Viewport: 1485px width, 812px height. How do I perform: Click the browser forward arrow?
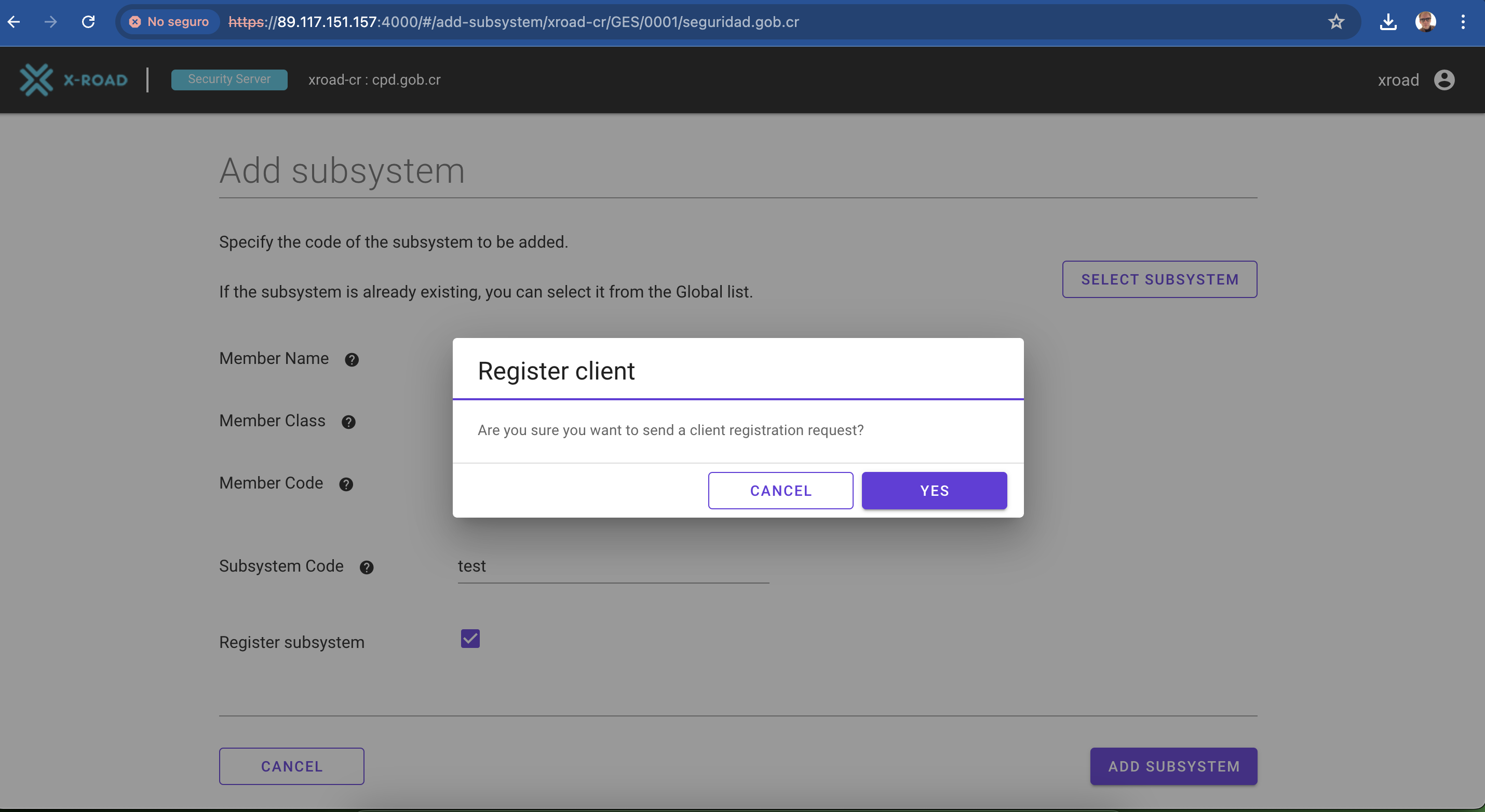click(x=51, y=22)
